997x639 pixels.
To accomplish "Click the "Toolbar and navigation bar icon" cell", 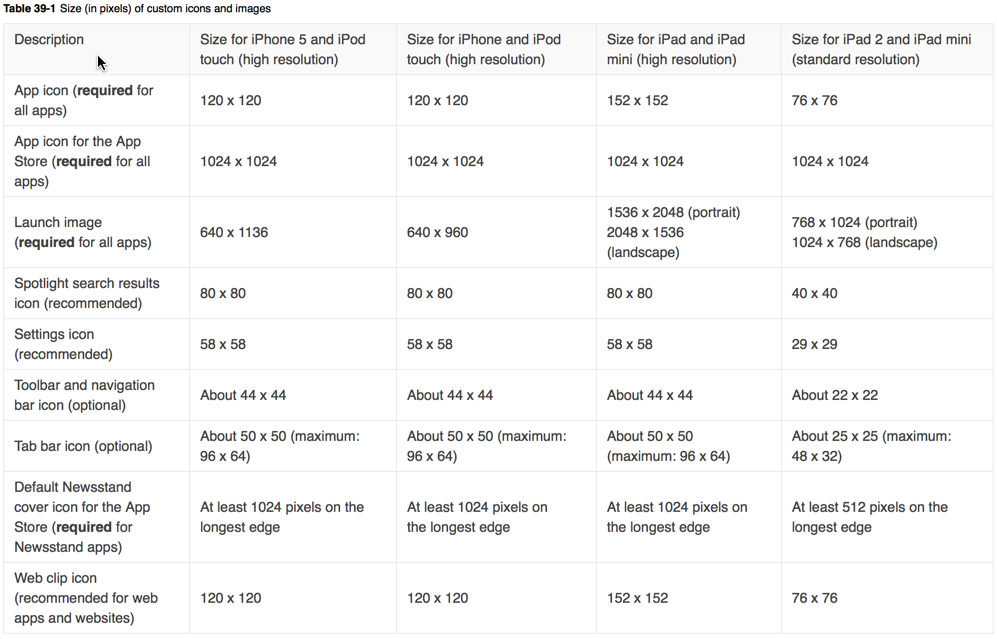I will point(85,395).
